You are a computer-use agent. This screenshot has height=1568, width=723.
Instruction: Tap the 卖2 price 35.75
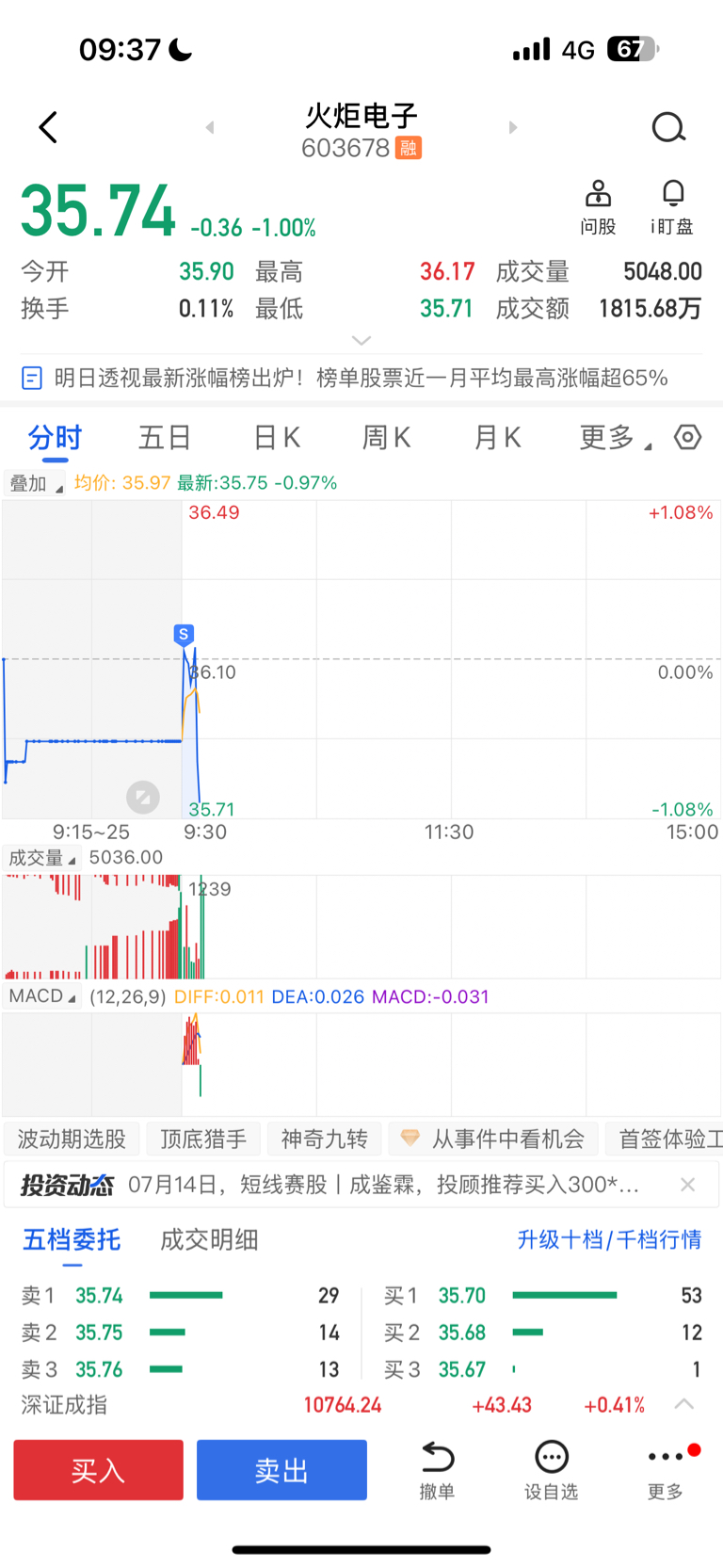coord(99,1333)
